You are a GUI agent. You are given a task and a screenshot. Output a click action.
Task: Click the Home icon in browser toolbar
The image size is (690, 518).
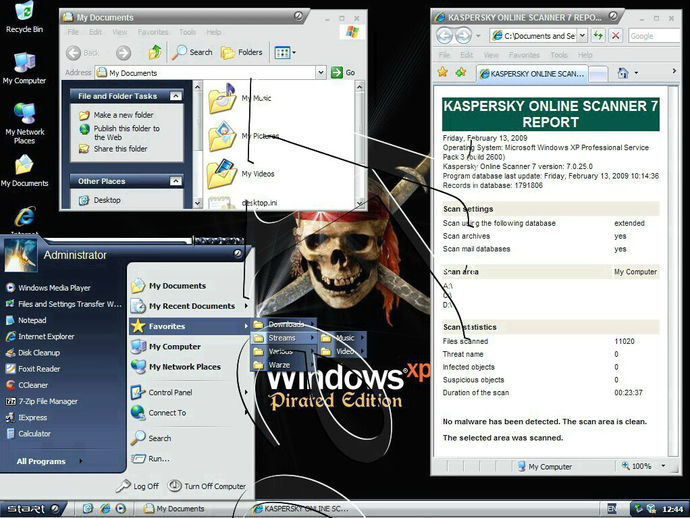click(x=623, y=73)
